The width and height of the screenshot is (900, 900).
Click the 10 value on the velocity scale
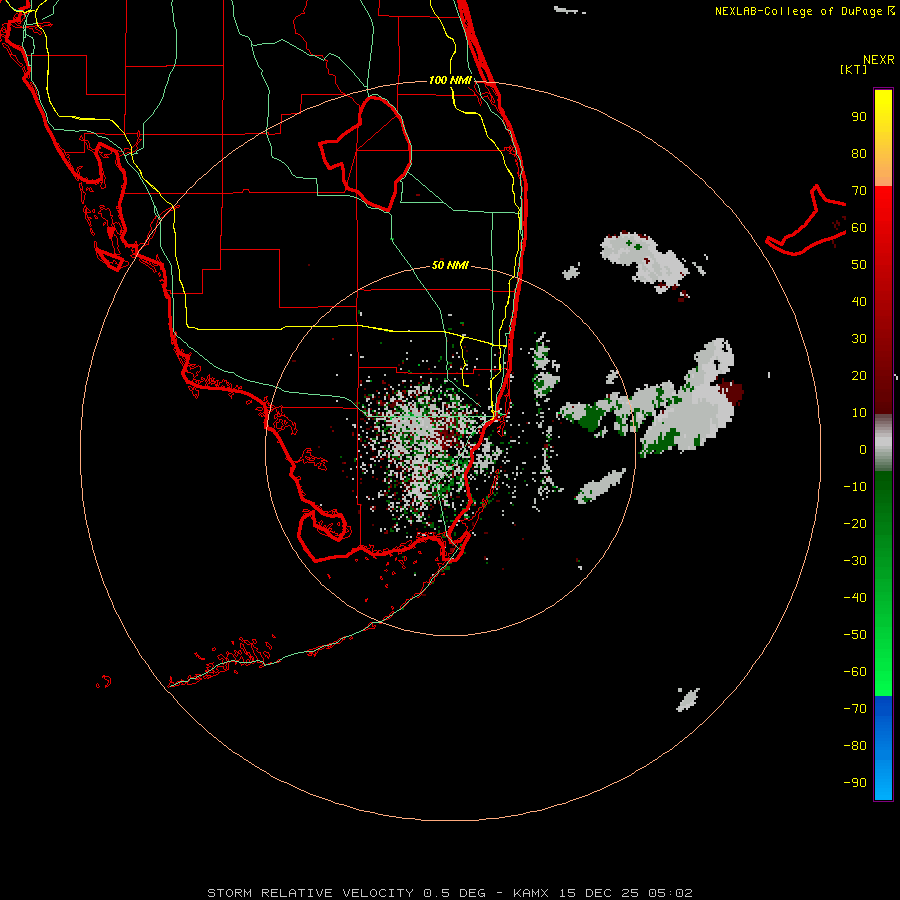click(x=859, y=413)
